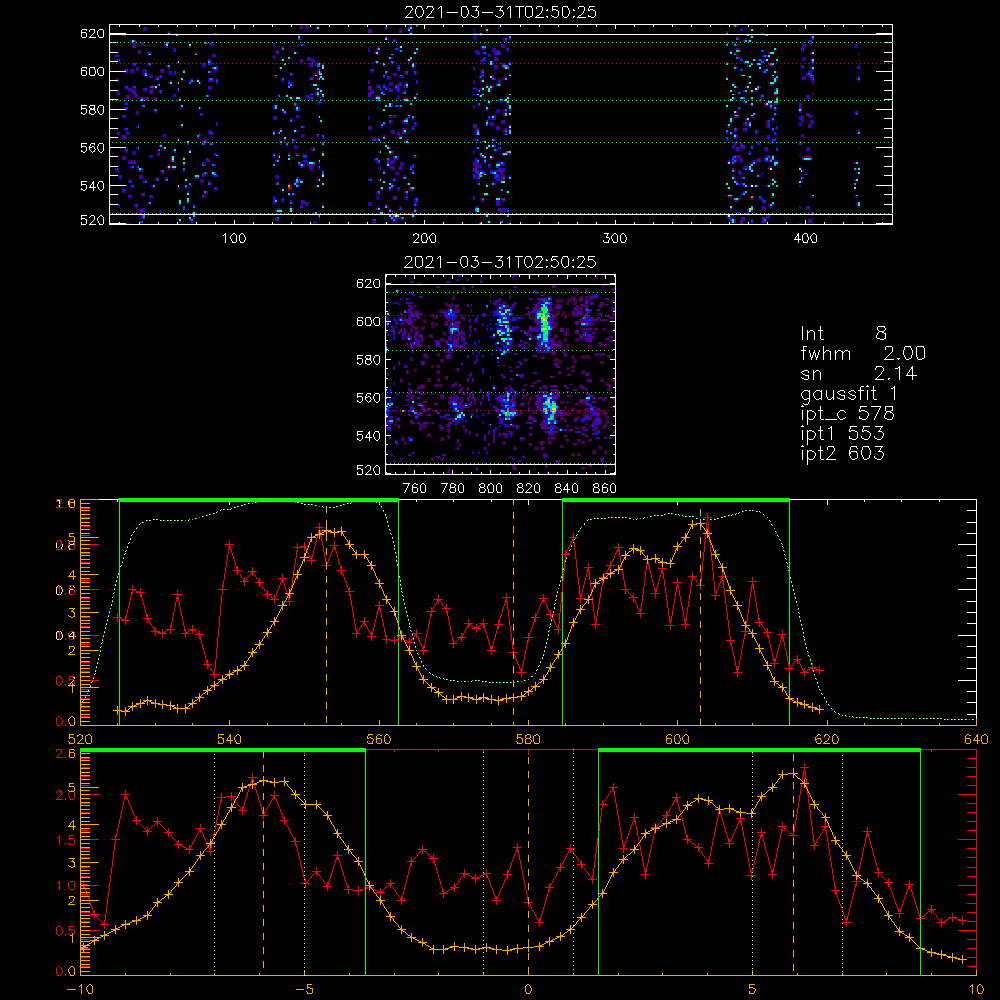Image resolution: width=1000 pixels, height=1000 pixels.
Task: Click the orange dashed marker at zero in bottom plot
Action: pos(528,863)
